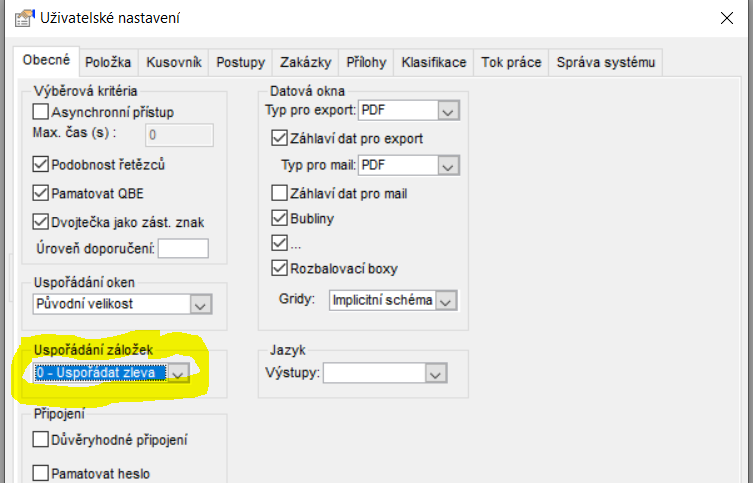Toggle the Bubliny checkbox

pos(279,218)
